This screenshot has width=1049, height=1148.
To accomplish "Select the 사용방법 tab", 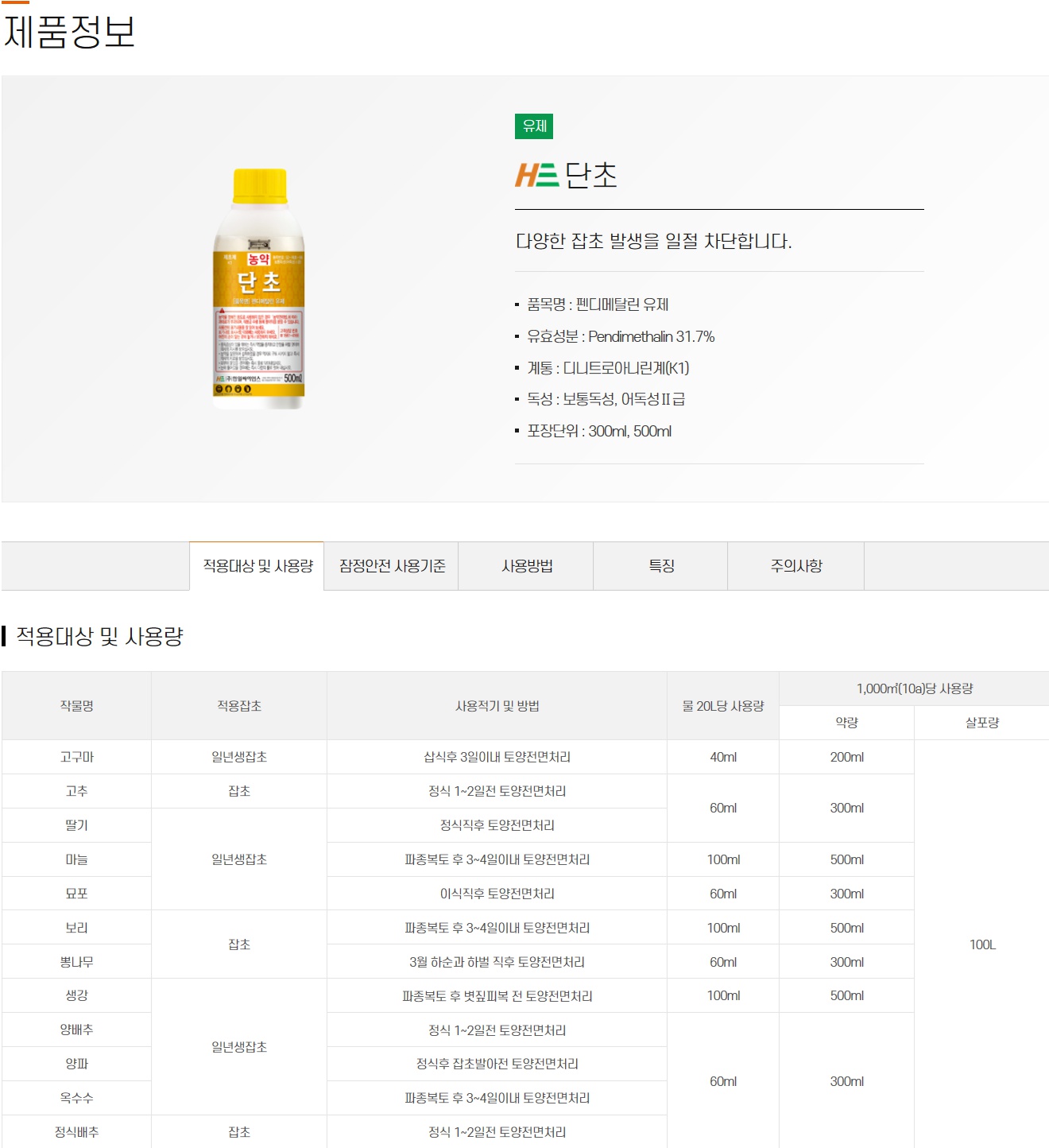I will click(x=526, y=566).
